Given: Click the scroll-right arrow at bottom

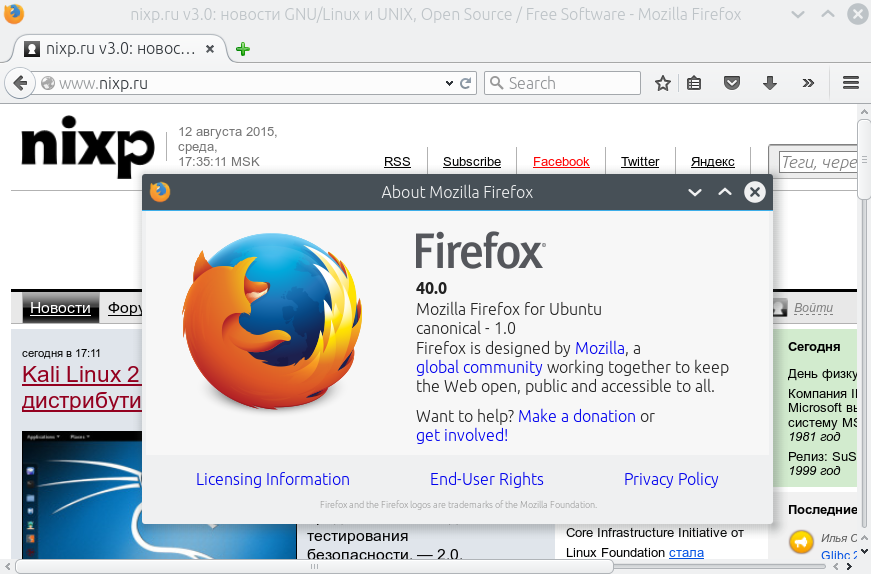Looking at the screenshot, I should tap(849, 567).
